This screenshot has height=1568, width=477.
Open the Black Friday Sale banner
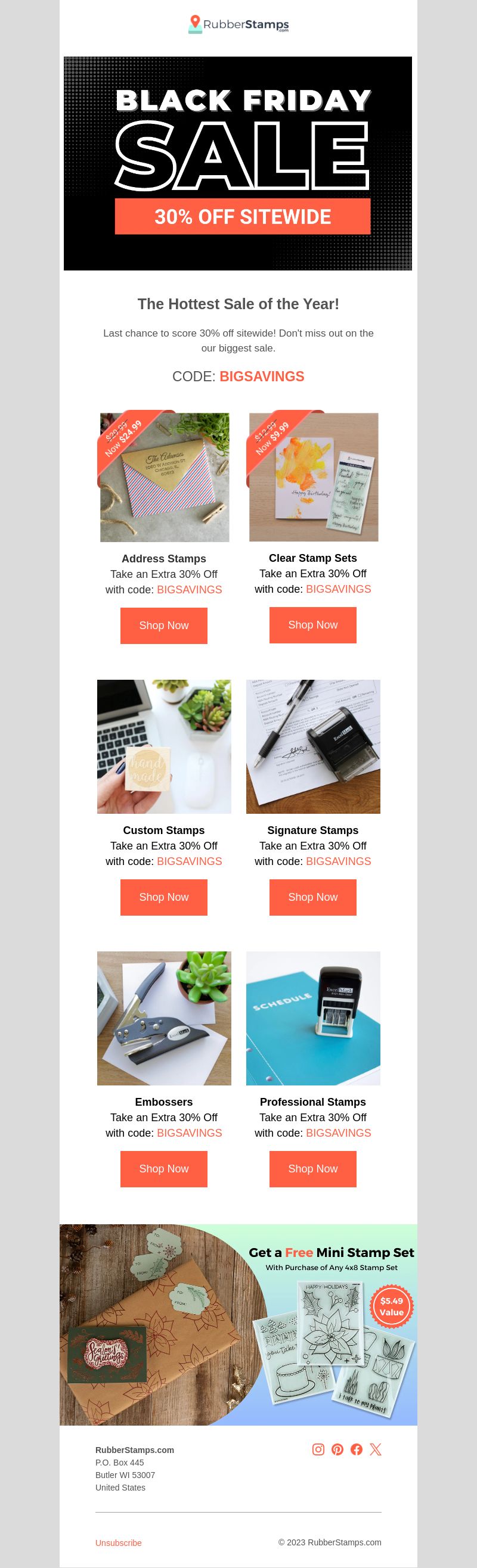(237, 163)
